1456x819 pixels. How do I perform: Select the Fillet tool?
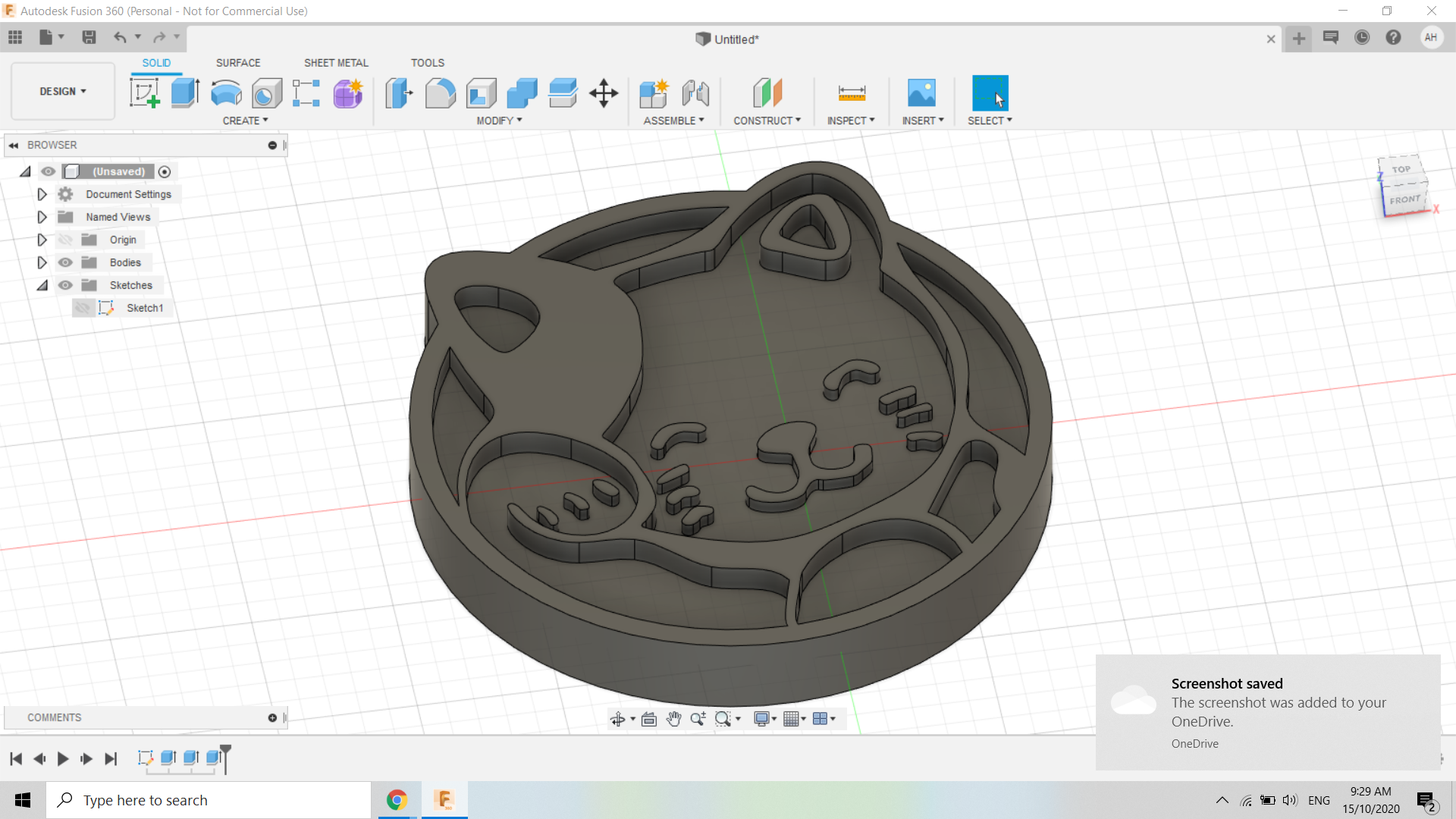(x=440, y=93)
